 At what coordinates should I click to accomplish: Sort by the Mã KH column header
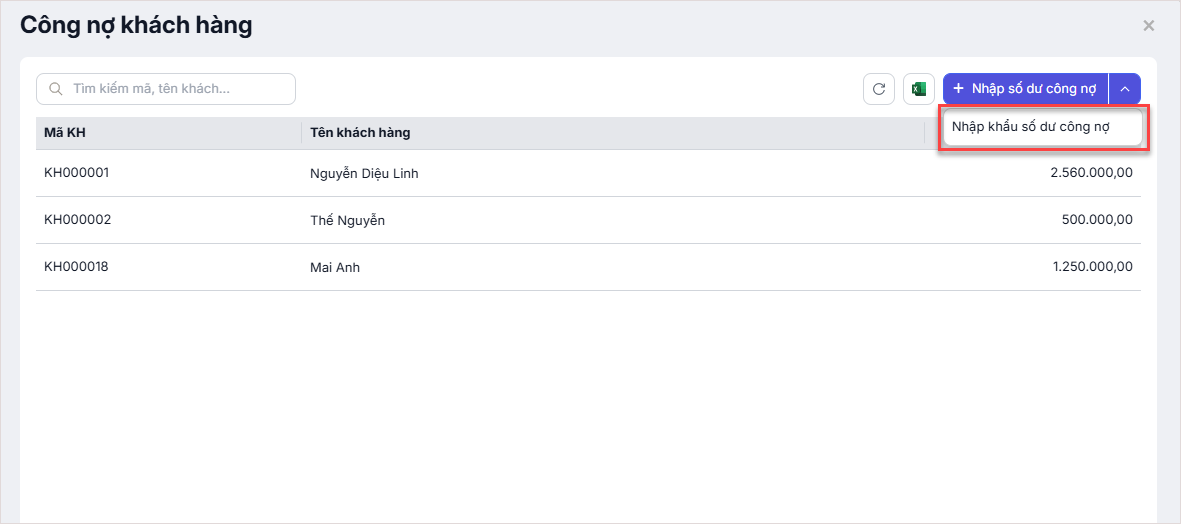tap(65, 133)
